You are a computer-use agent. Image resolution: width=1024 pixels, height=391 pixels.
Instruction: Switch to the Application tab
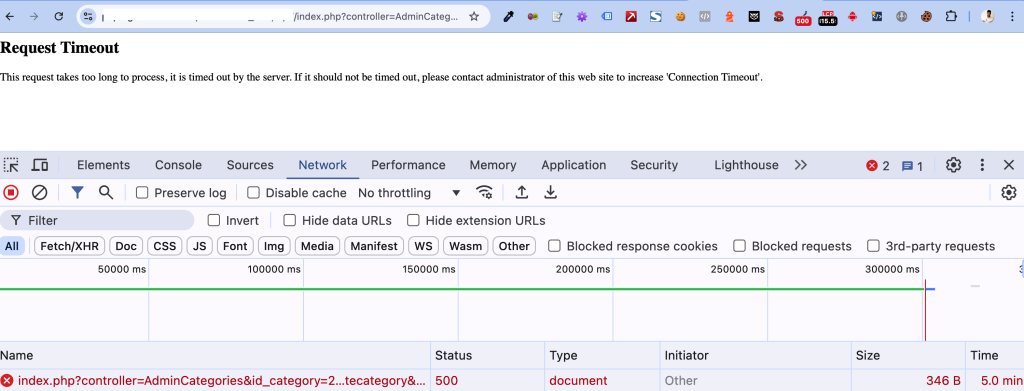(x=573, y=165)
